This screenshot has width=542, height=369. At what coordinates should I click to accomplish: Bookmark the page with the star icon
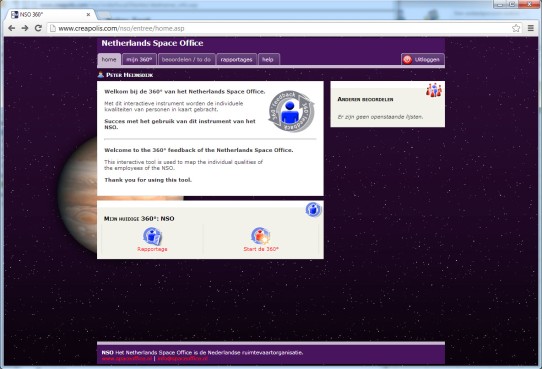tap(516, 28)
